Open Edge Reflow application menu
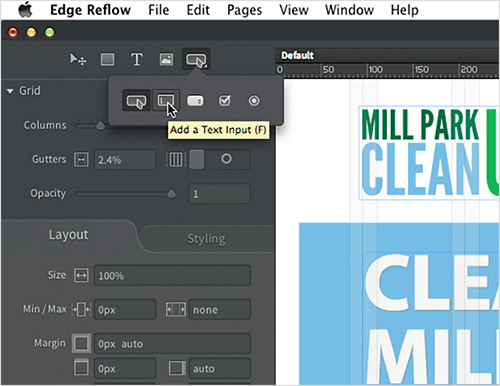Image resolution: width=500 pixels, height=386 pixels. [90, 10]
